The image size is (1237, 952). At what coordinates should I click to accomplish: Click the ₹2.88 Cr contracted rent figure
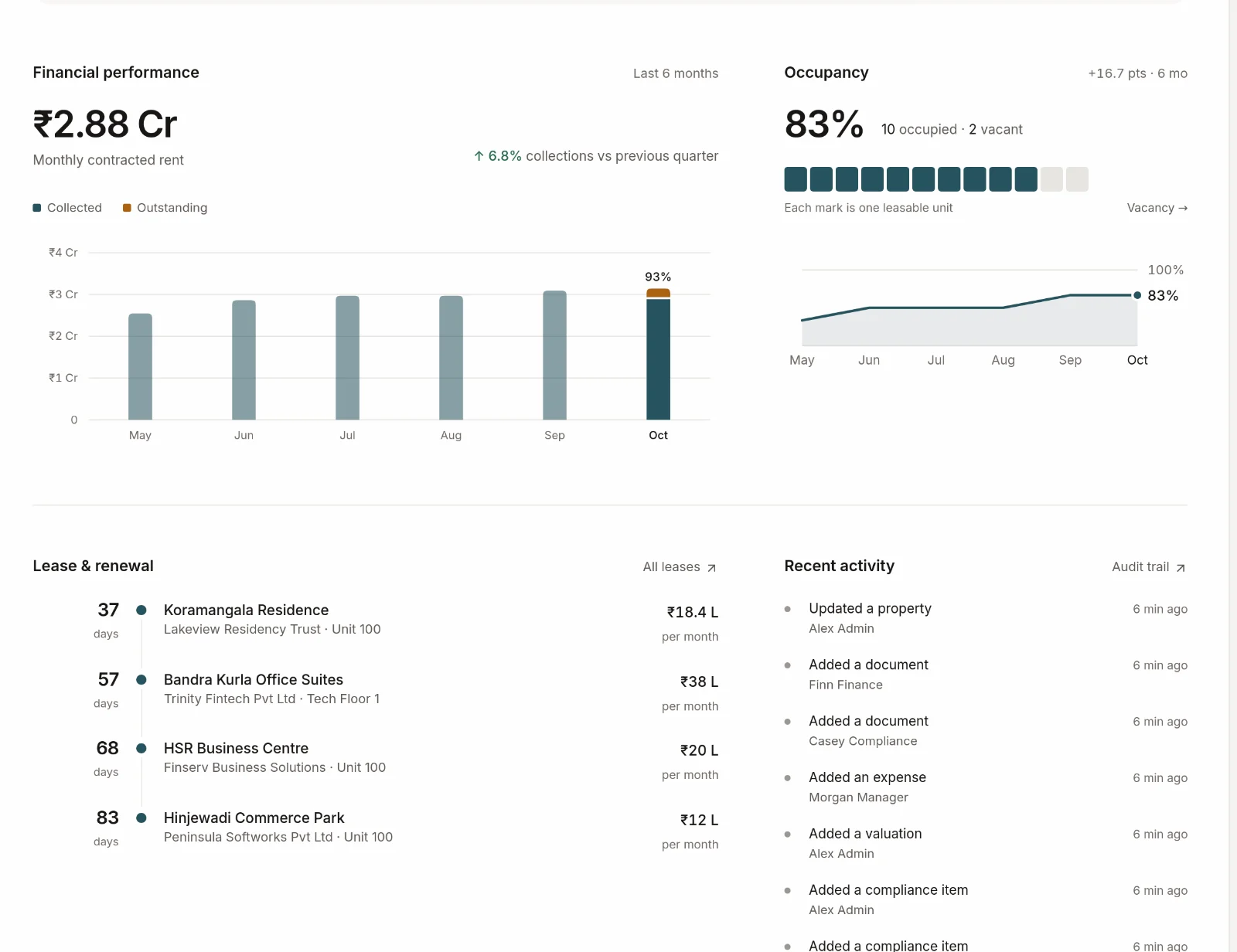[x=105, y=124]
